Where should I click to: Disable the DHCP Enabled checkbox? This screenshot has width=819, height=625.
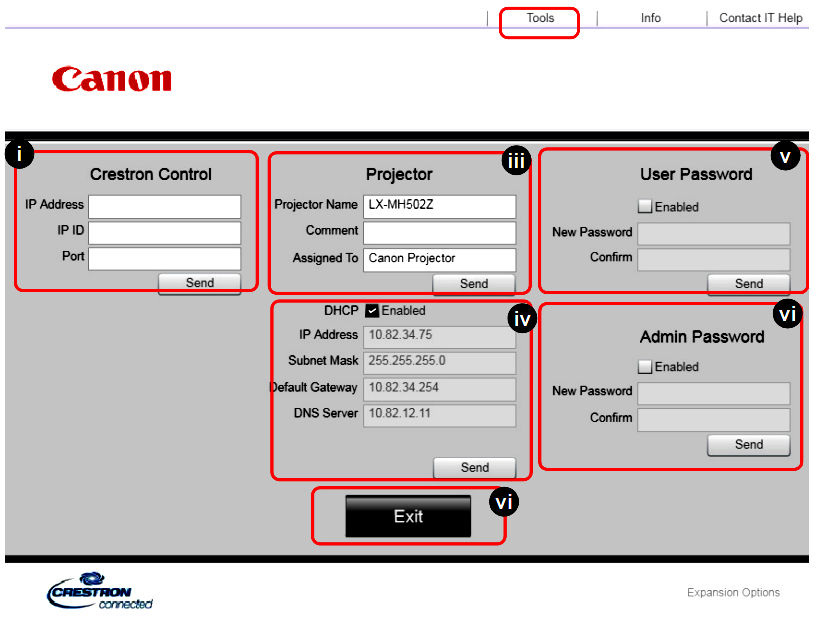371,310
